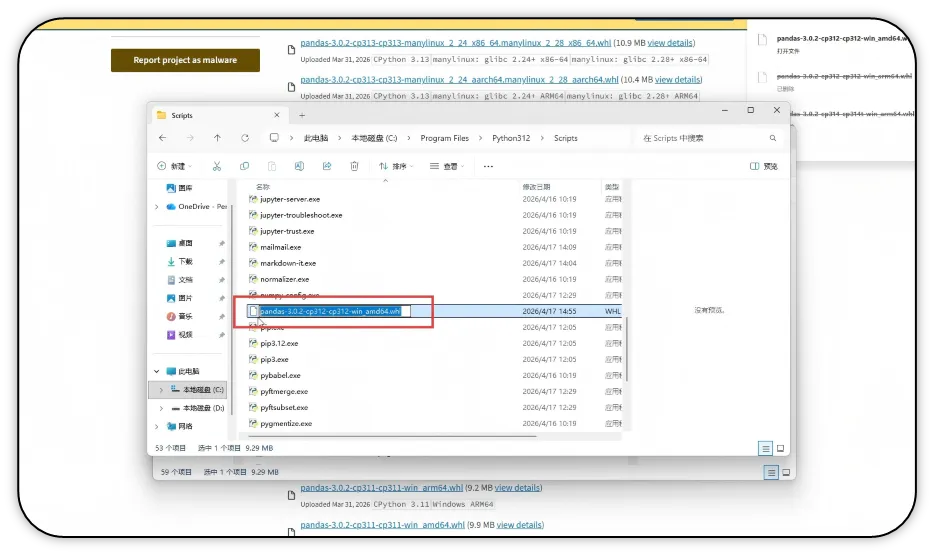
Task: Open the 查看 View dropdown
Action: click(447, 166)
